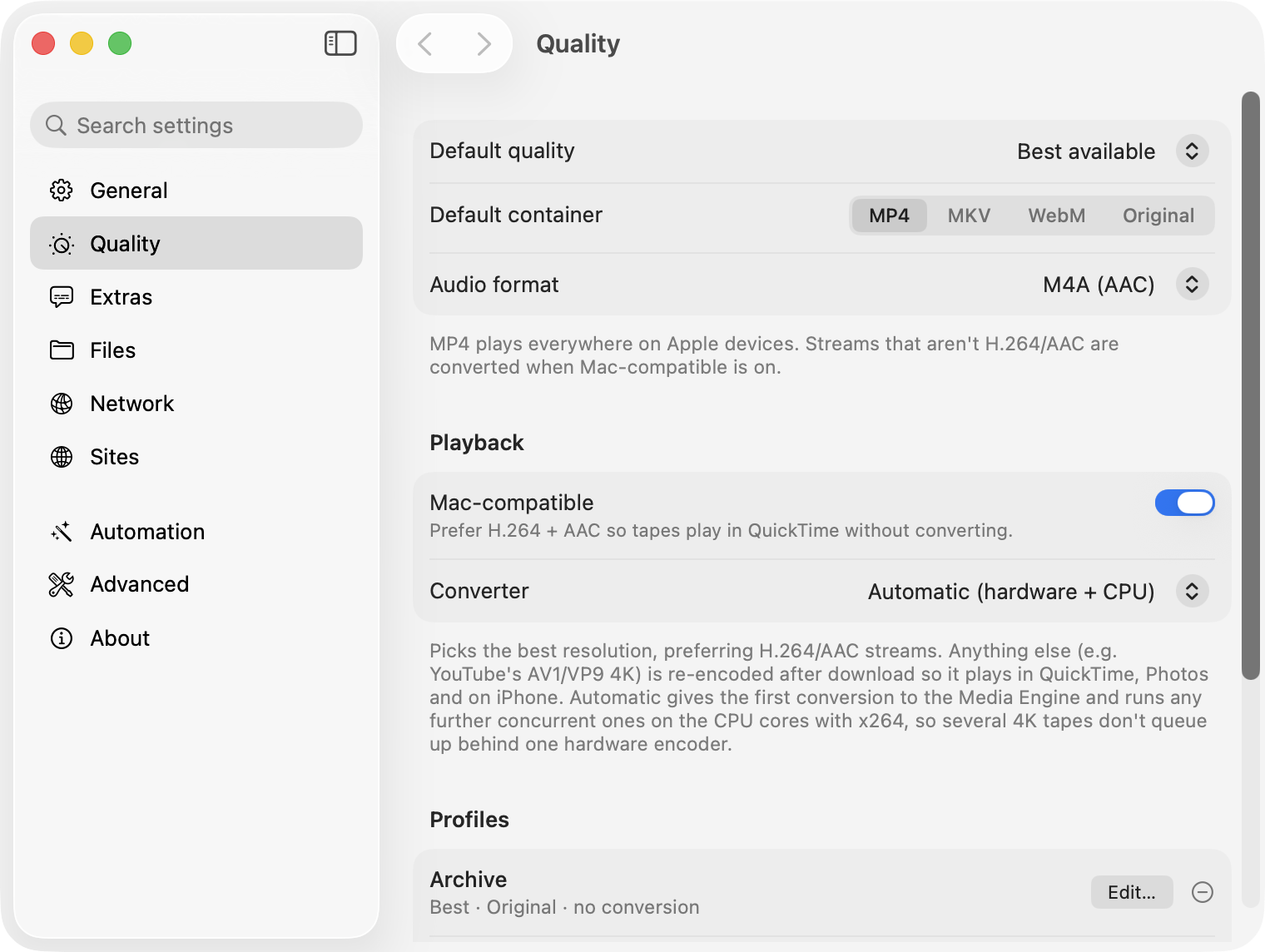Remove the Archive profile with minus icon
This screenshot has width=1265, height=952.
pos(1203,892)
